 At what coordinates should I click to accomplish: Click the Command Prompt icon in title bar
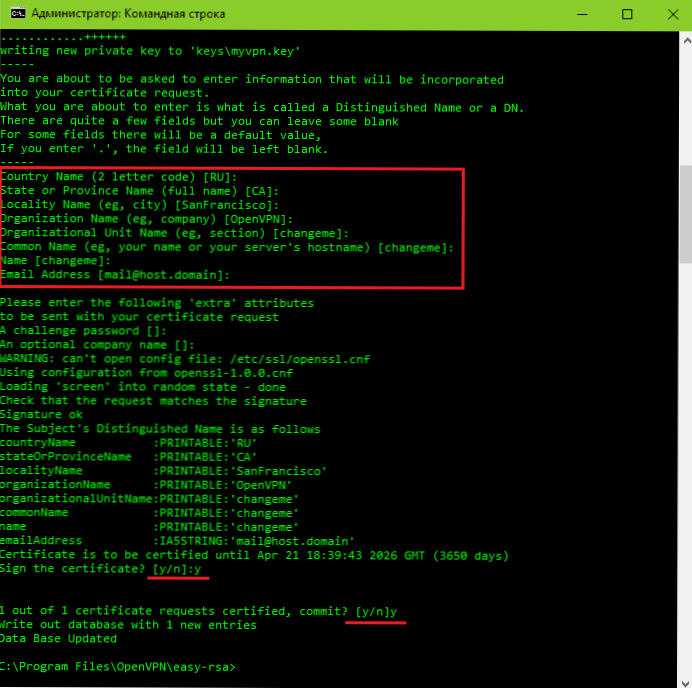point(15,14)
